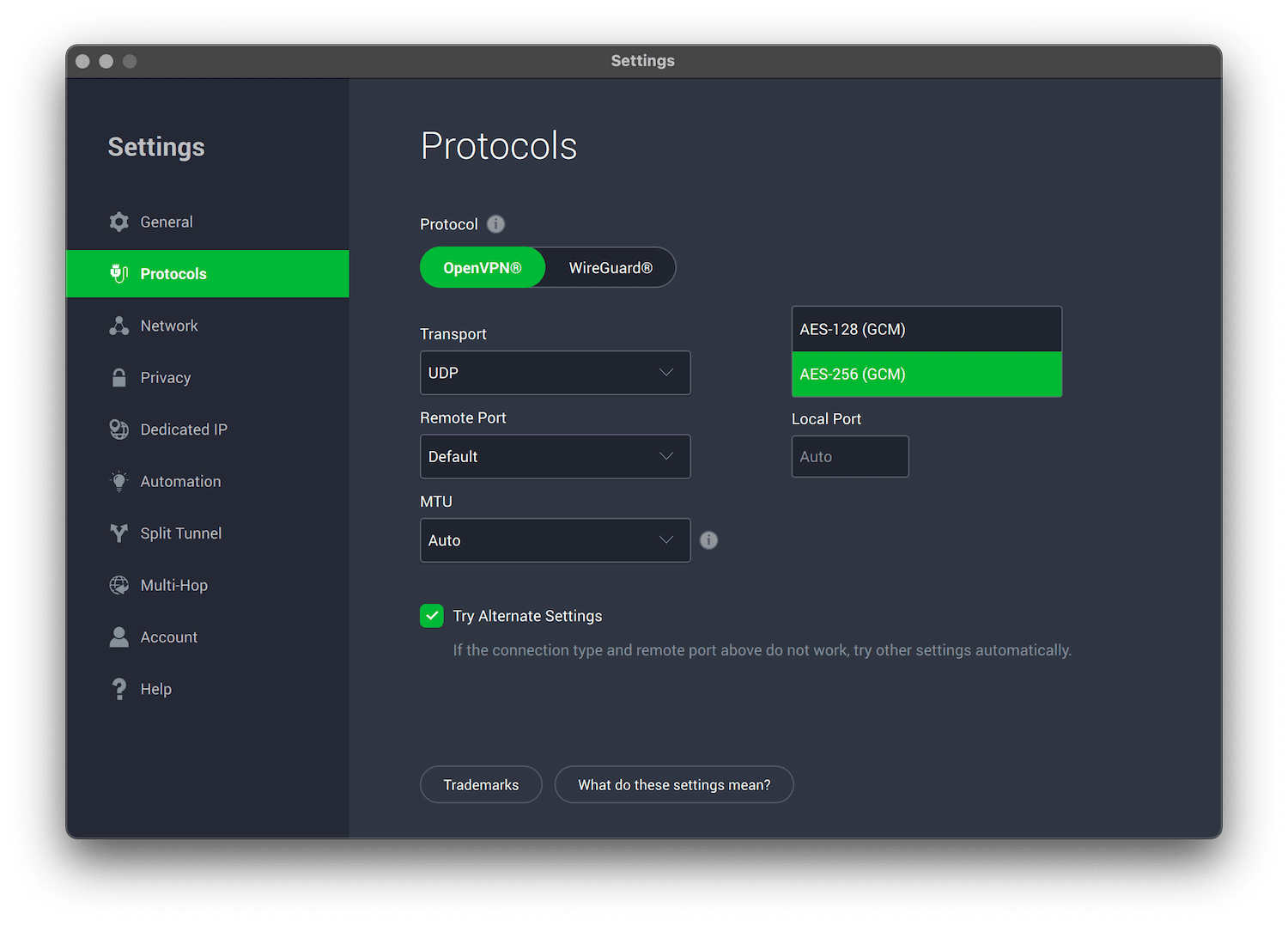The image size is (1288, 926).
Task: Click the Privacy padlock icon
Action: tap(119, 378)
